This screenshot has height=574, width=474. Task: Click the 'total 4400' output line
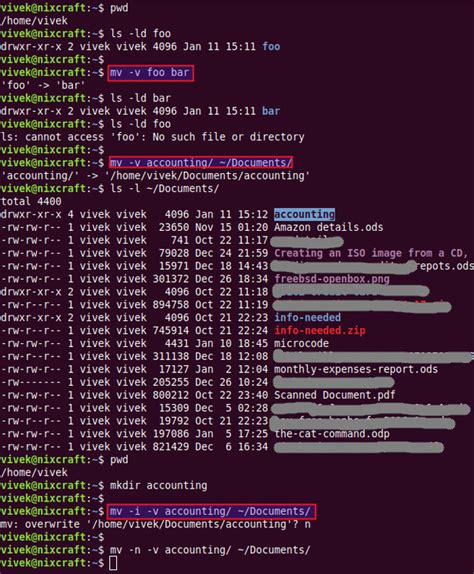coord(31,201)
